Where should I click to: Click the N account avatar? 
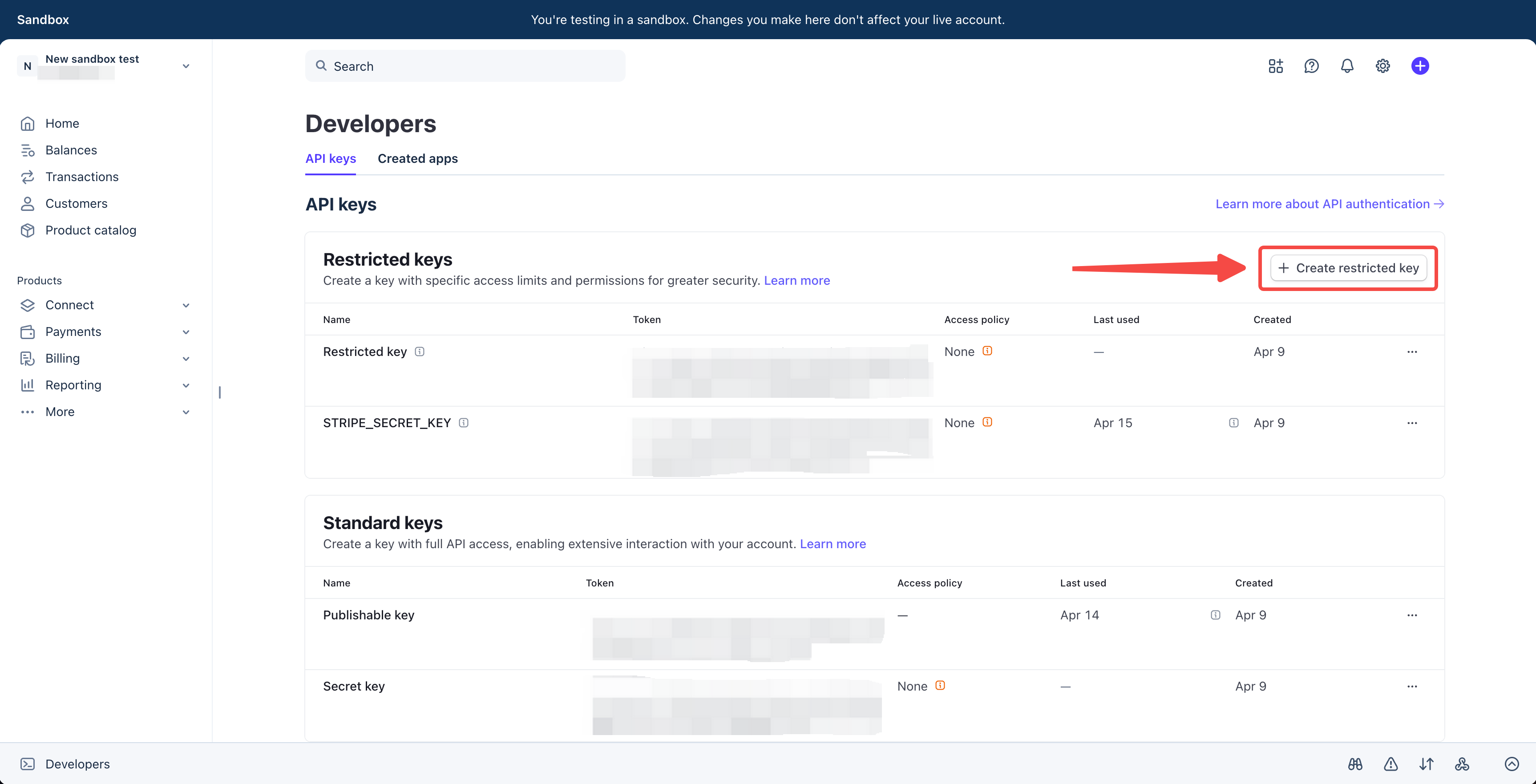(x=28, y=66)
